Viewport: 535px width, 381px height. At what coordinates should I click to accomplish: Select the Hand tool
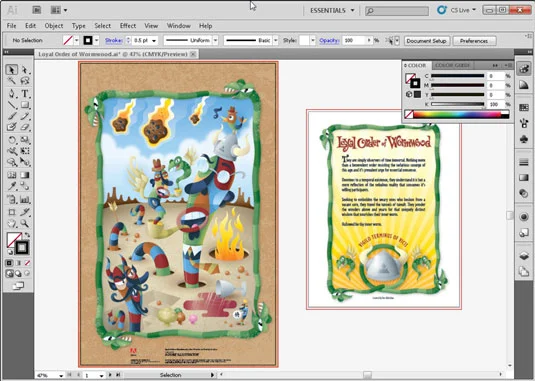point(12,223)
